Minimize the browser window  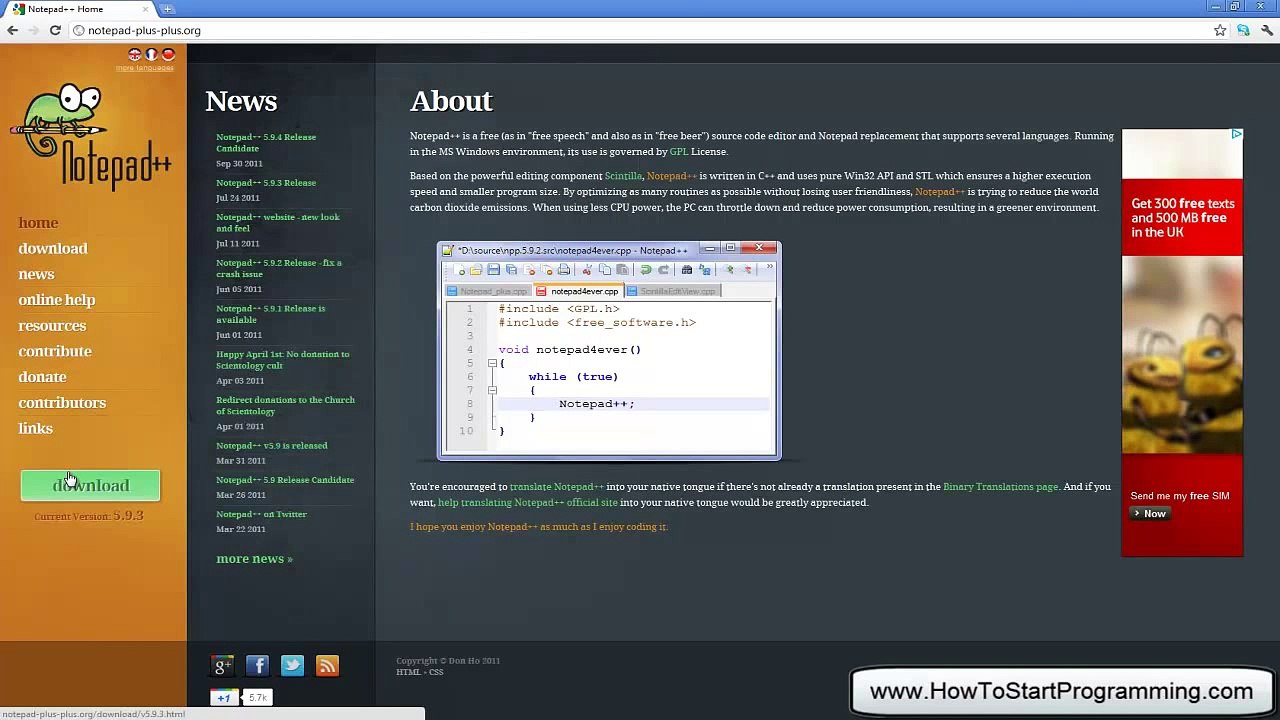coord(1216,6)
